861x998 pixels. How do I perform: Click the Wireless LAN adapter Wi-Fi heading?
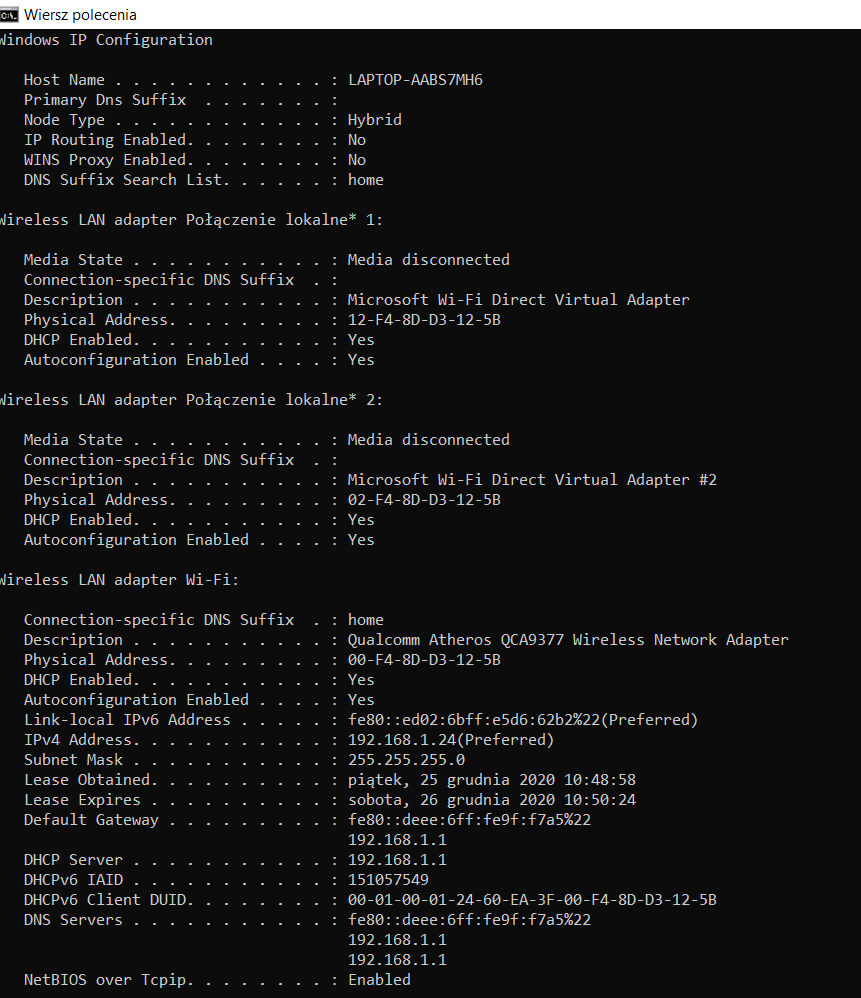click(119, 580)
